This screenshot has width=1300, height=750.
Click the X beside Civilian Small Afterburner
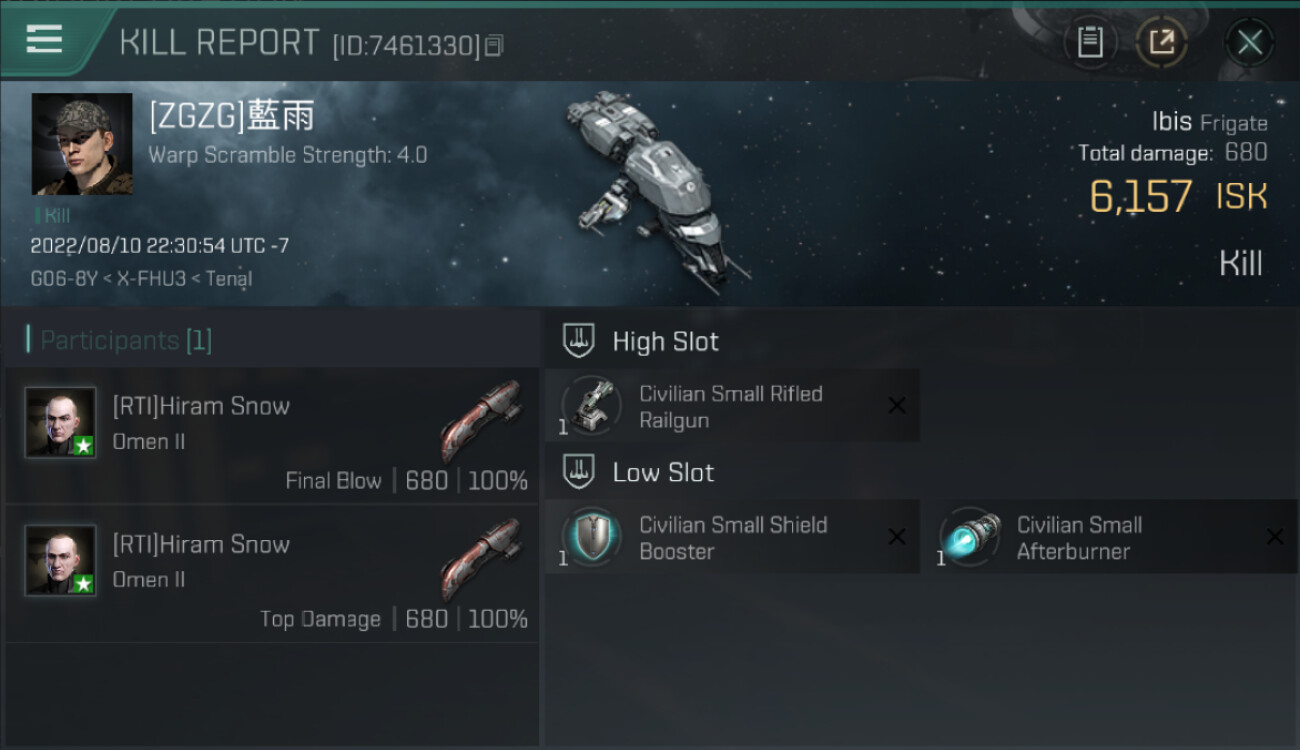[1275, 537]
